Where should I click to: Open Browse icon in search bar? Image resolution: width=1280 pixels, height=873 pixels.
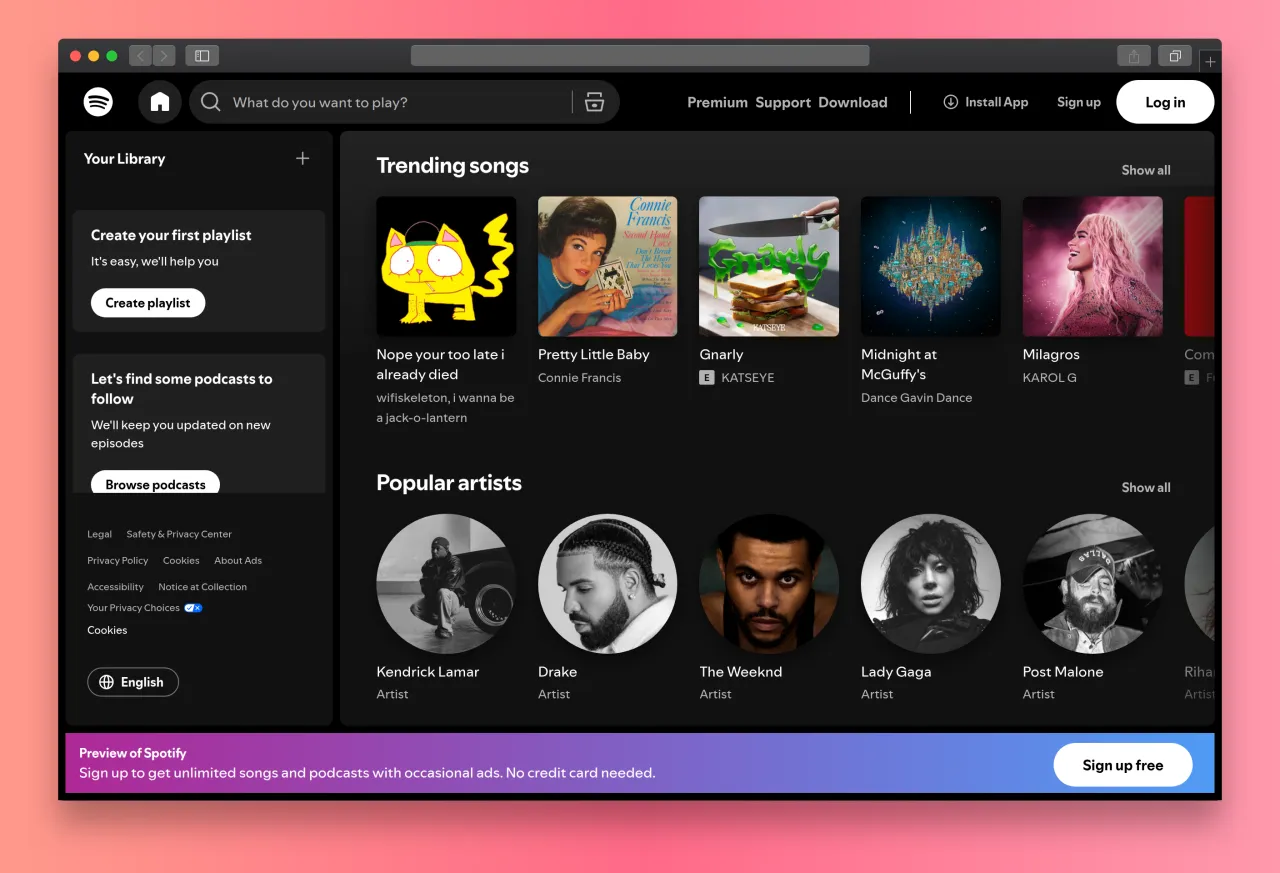click(x=594, y=102)
